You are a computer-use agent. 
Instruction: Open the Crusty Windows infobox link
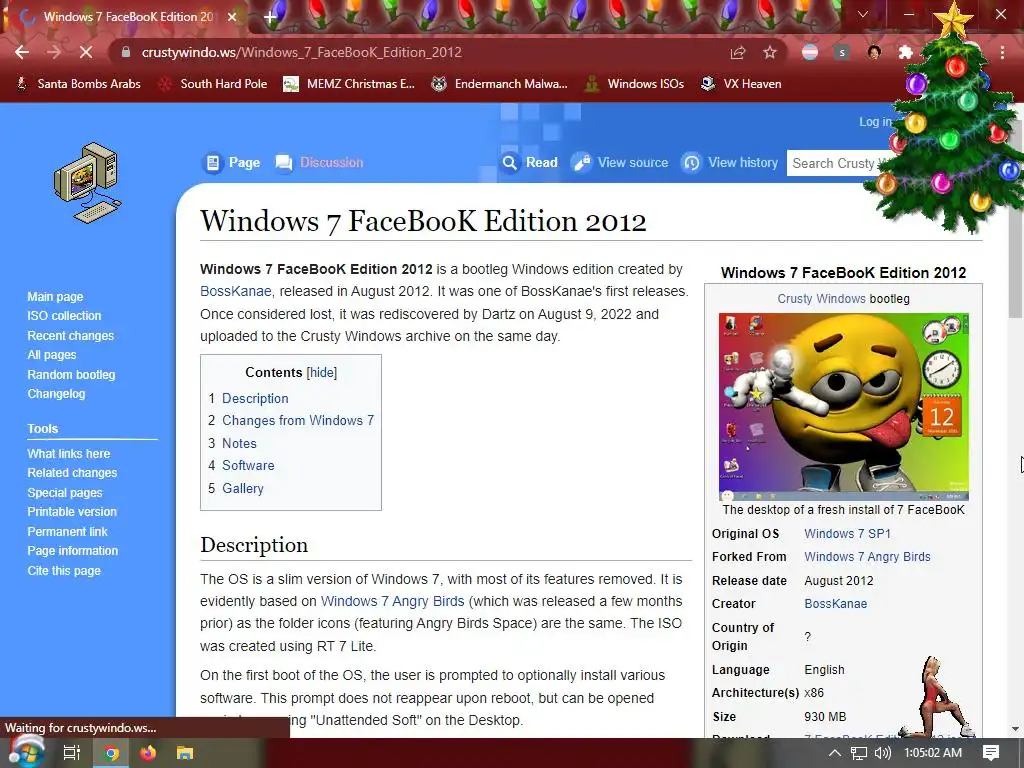click(821, 298)
